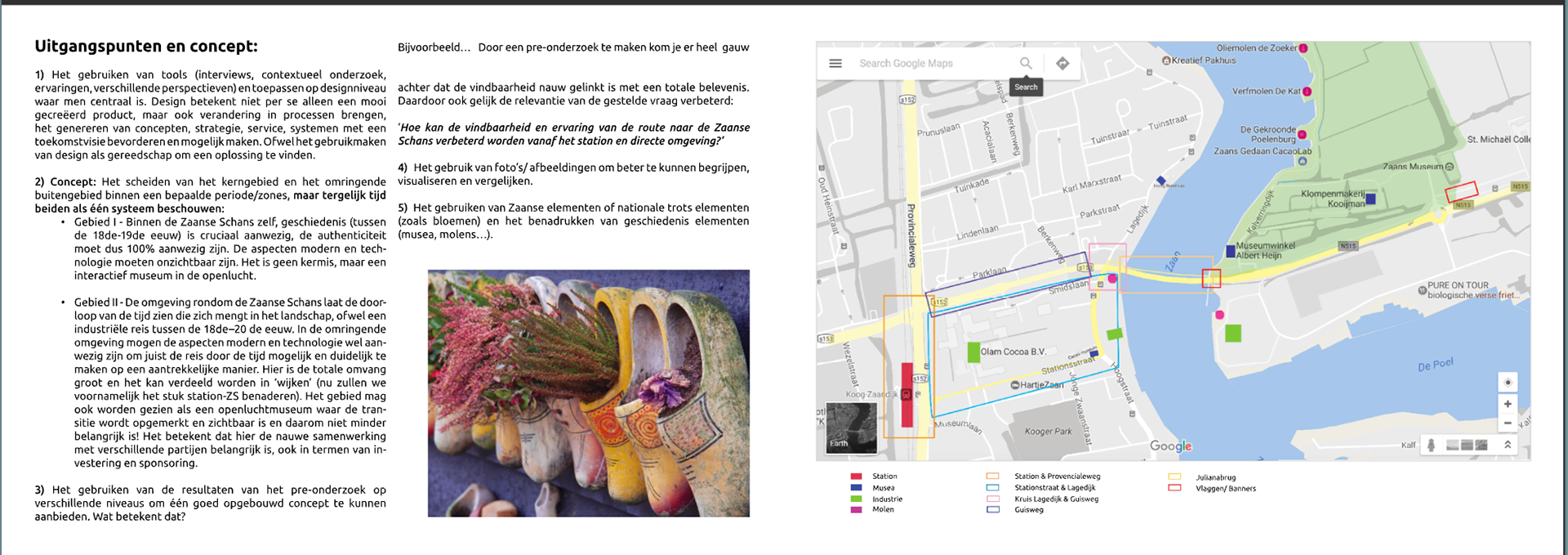The image size is (1568, 555).
Task: Click the 'Julianabrug' legend label
Action: pos(1215,477)
